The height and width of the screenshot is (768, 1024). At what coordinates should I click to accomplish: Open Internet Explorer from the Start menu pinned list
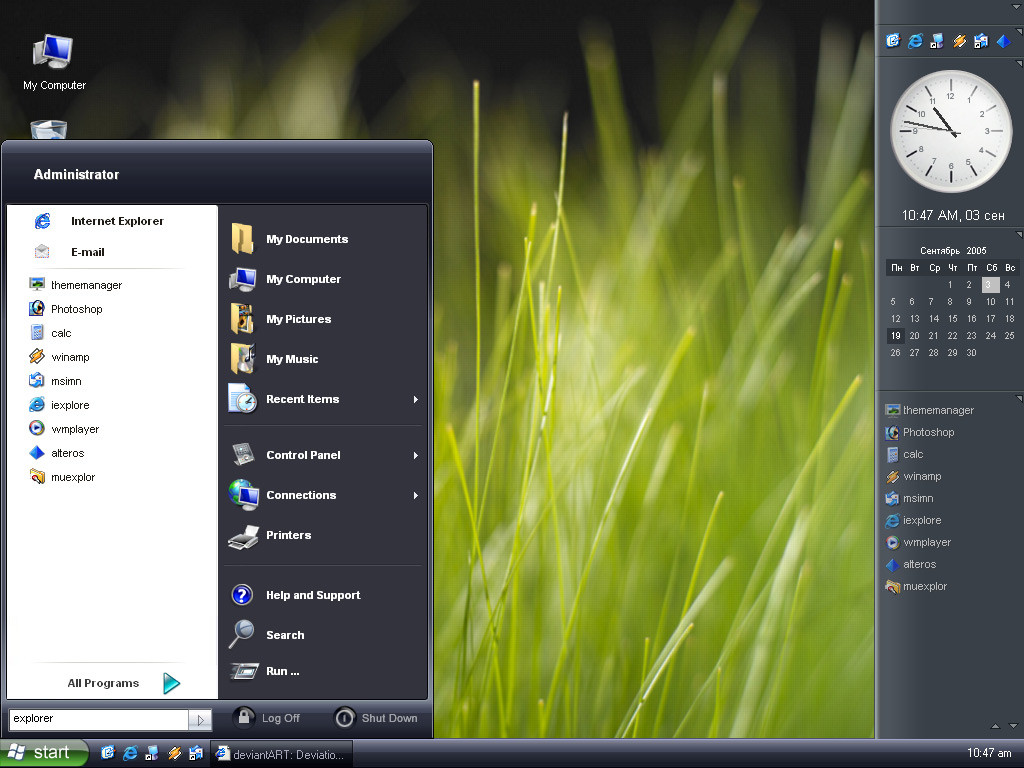pyautogui.click(x=98, y=221)
